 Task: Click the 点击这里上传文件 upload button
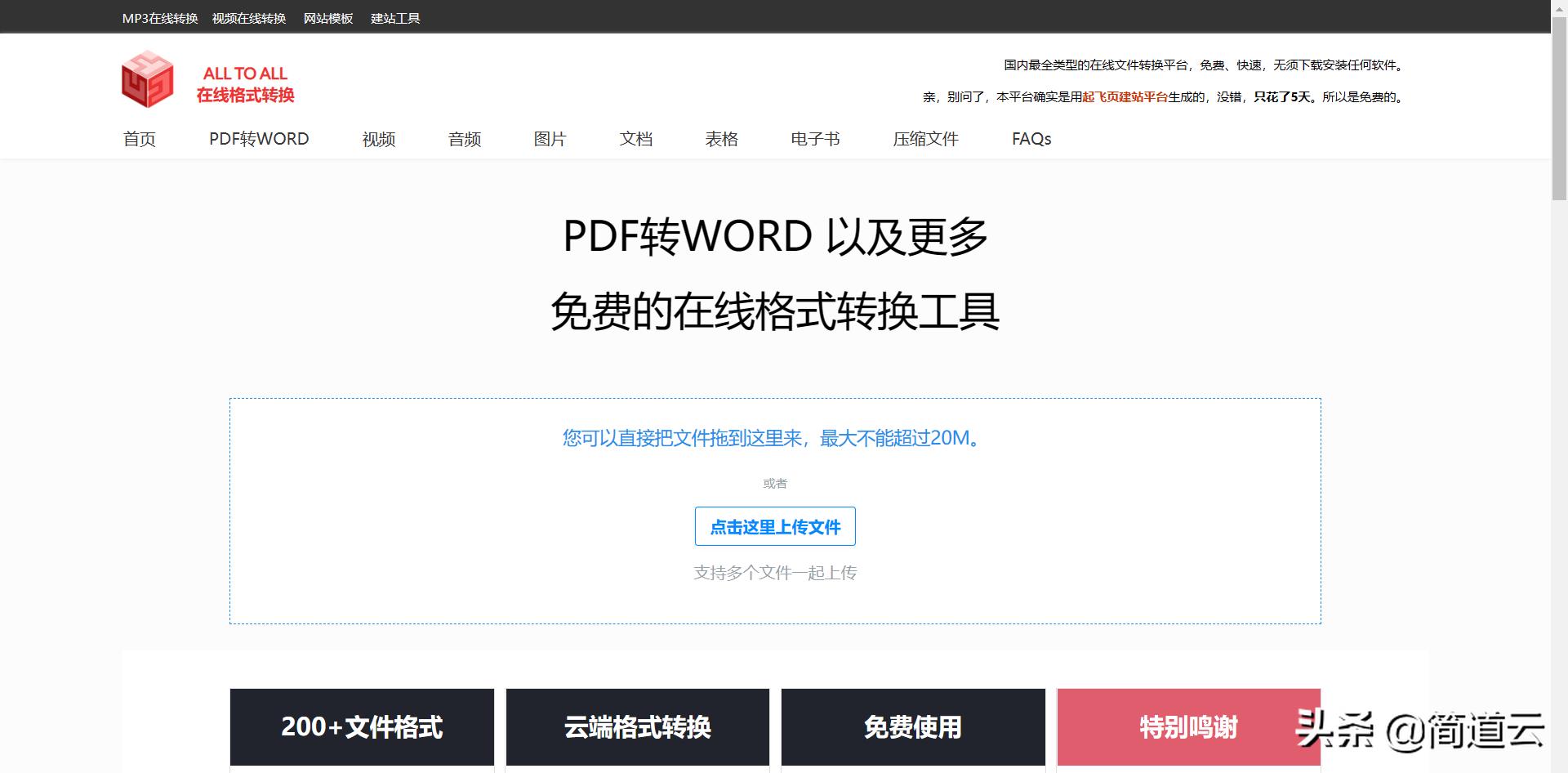point(774,526)
